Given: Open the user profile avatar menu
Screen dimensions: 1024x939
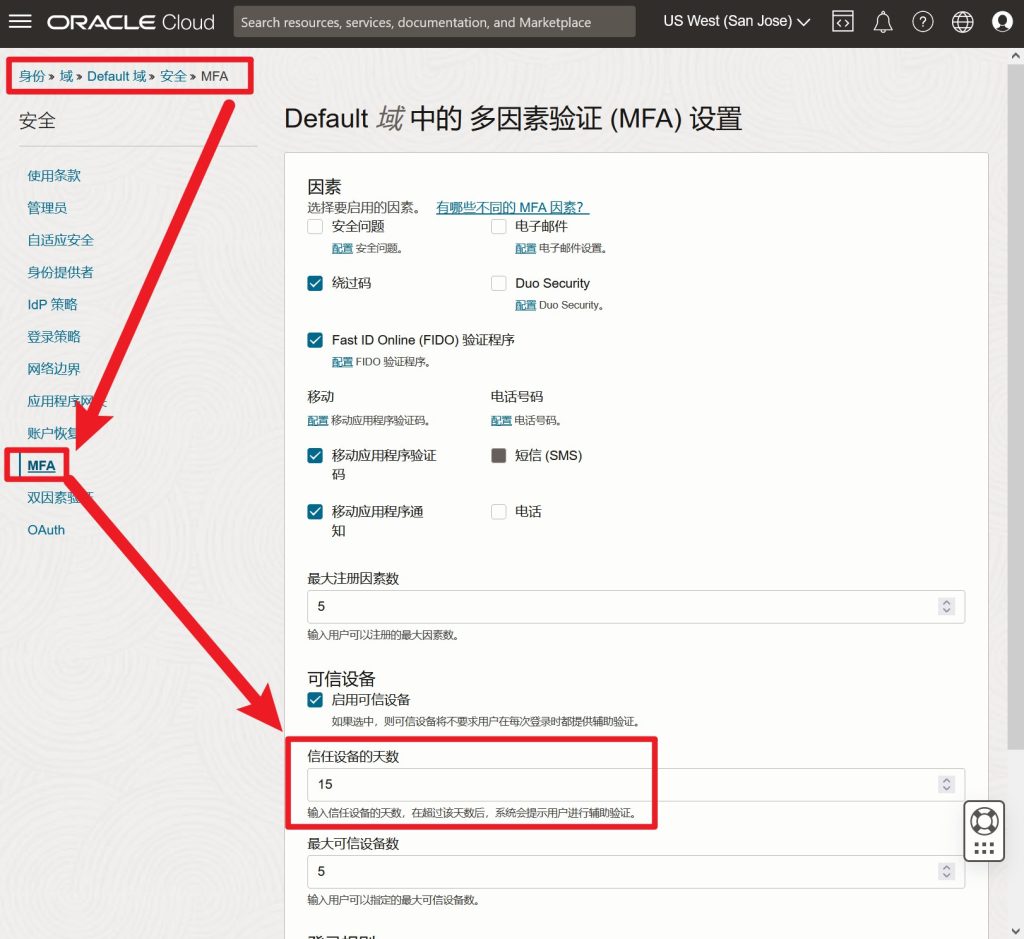Looking at the screenshot, I should pos(1002,21).
